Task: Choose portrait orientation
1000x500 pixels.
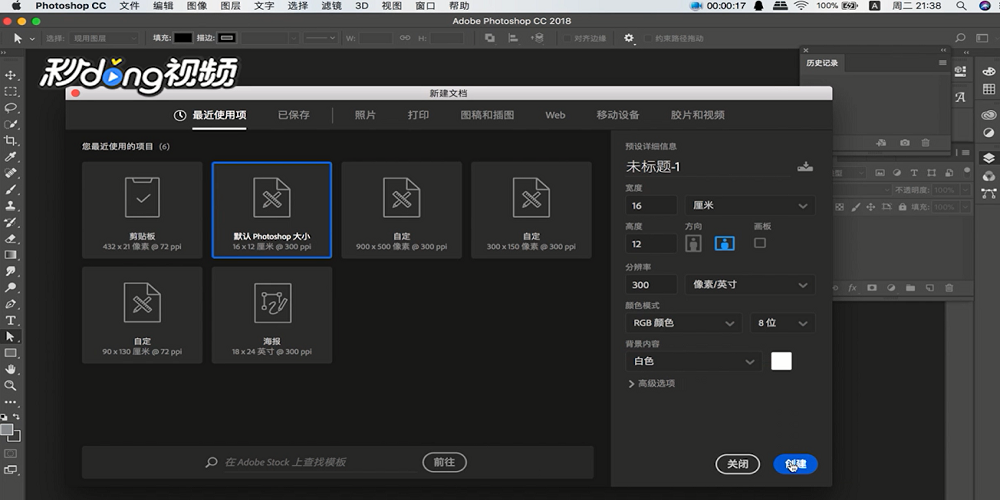Action: (693, 243)
